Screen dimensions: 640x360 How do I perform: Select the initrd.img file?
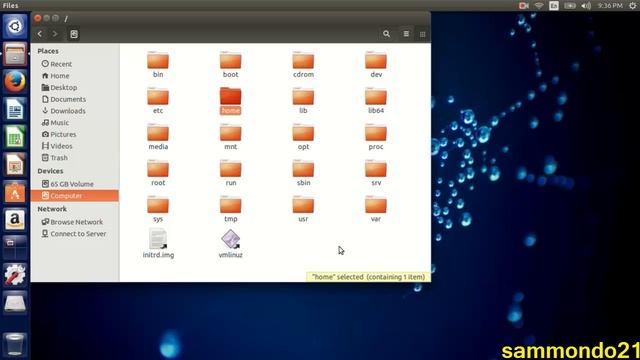point(158,244)
